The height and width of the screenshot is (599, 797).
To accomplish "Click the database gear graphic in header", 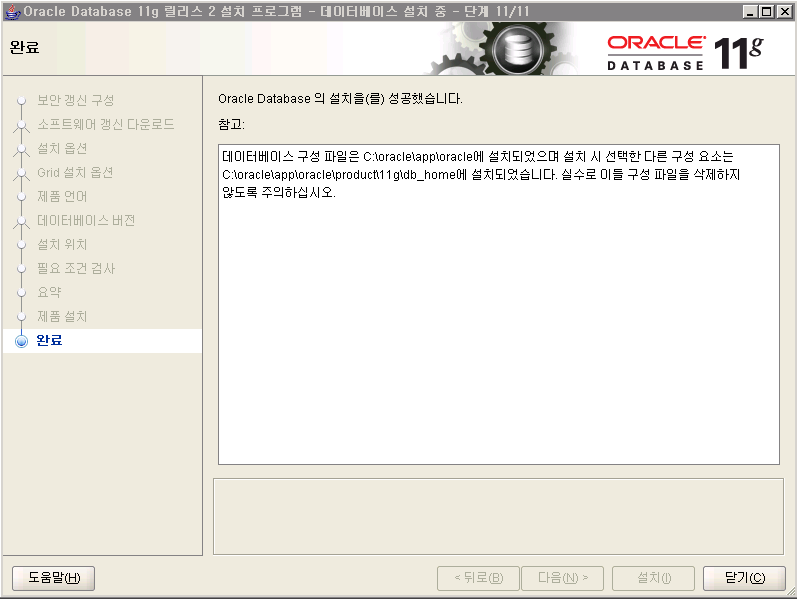I will 516,49.
